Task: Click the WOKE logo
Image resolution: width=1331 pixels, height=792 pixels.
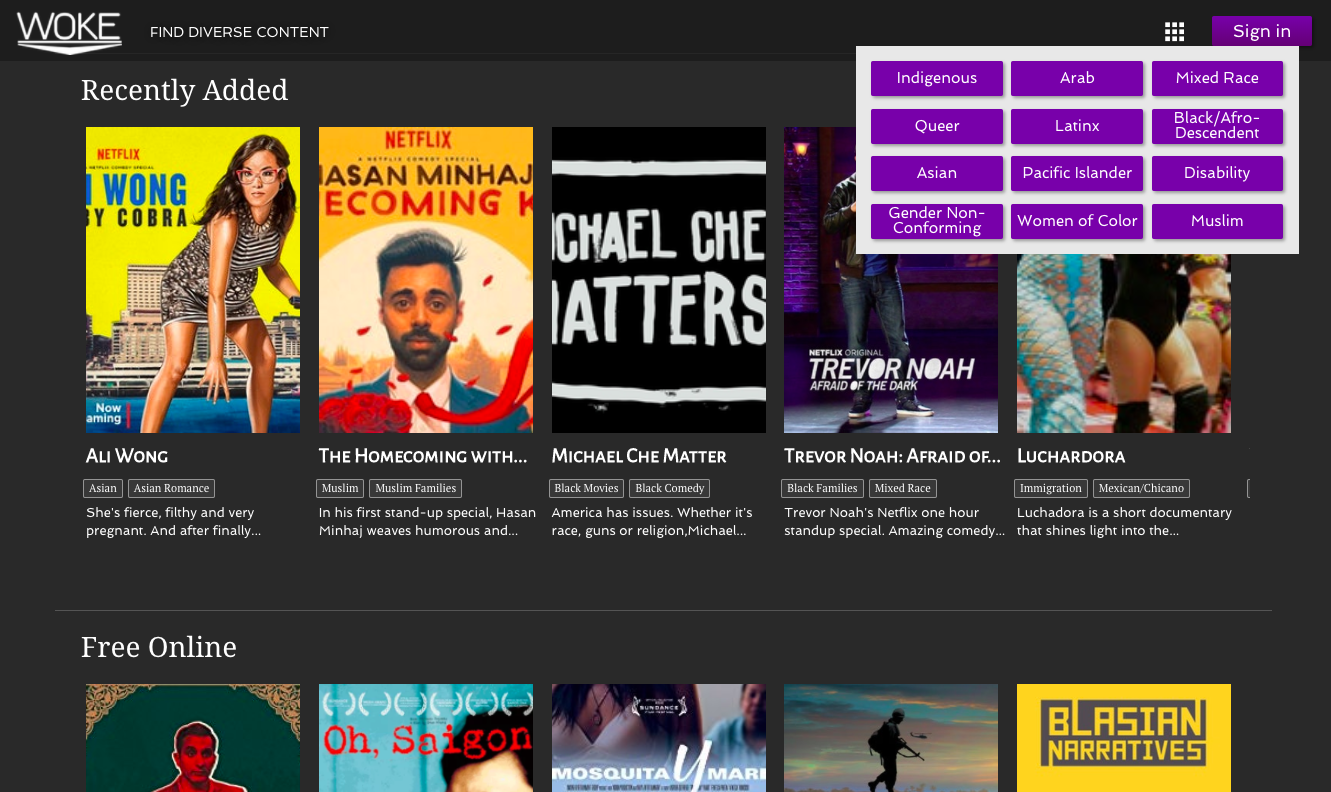Action: coord(69,32)
